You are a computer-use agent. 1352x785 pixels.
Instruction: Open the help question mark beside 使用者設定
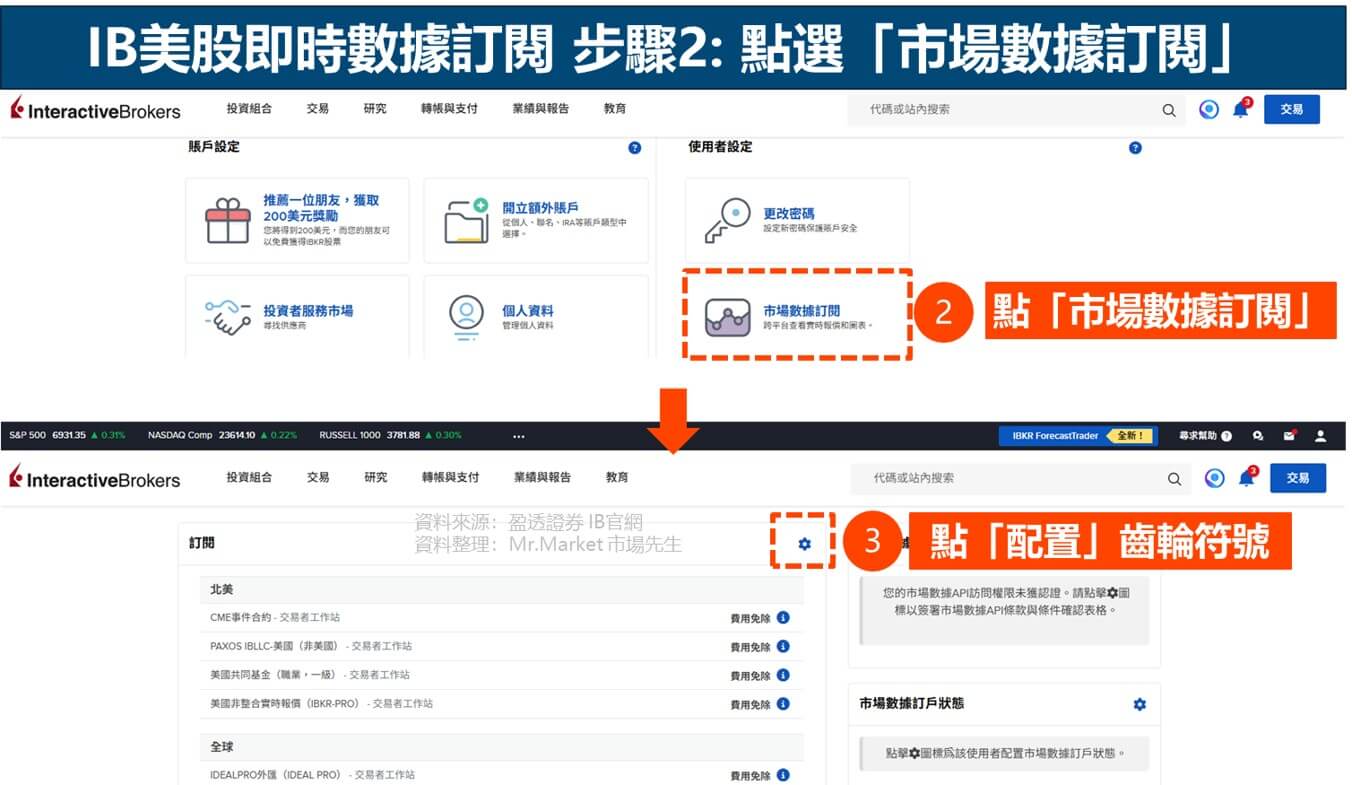pyautogui.click(x=1134, y=147)
